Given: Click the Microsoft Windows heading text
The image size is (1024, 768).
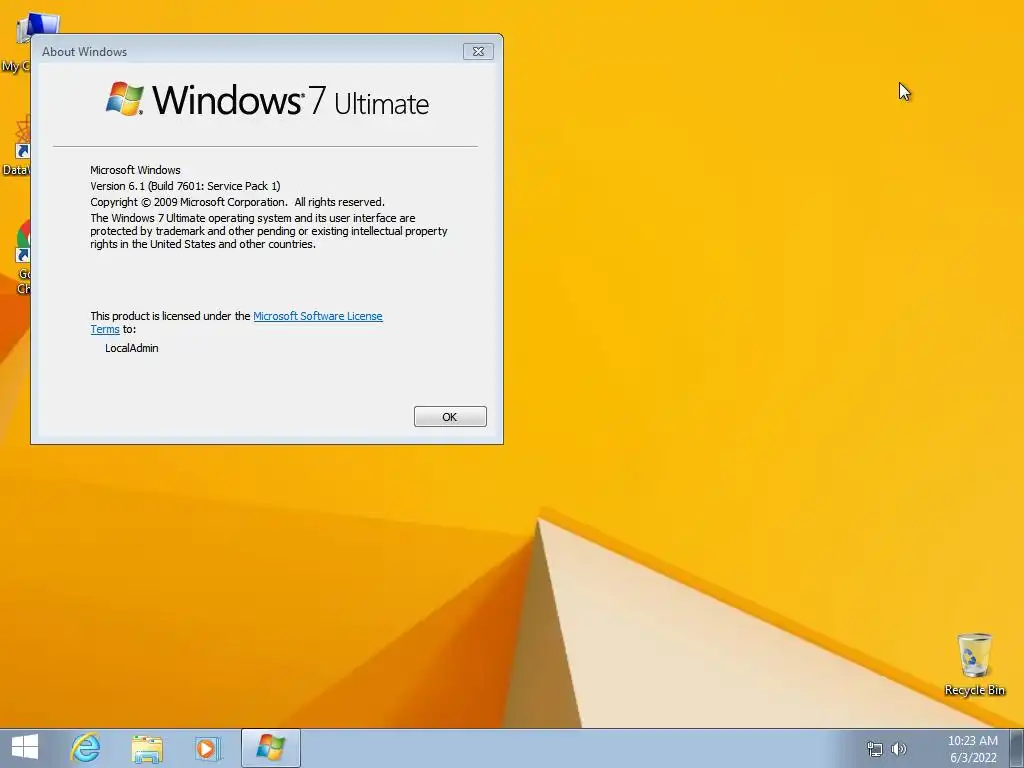Looking at the screenshot, I should click(x=135, y=170).
